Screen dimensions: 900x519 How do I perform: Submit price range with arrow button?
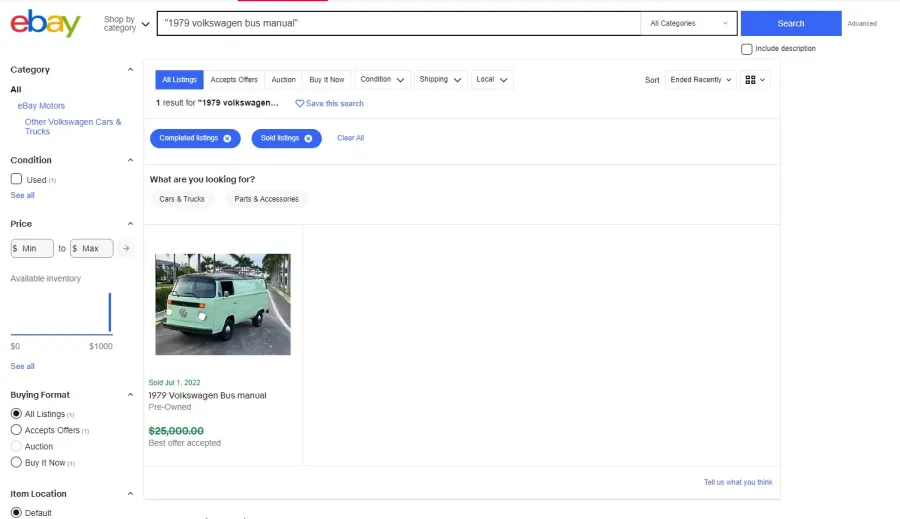point(126,249)
